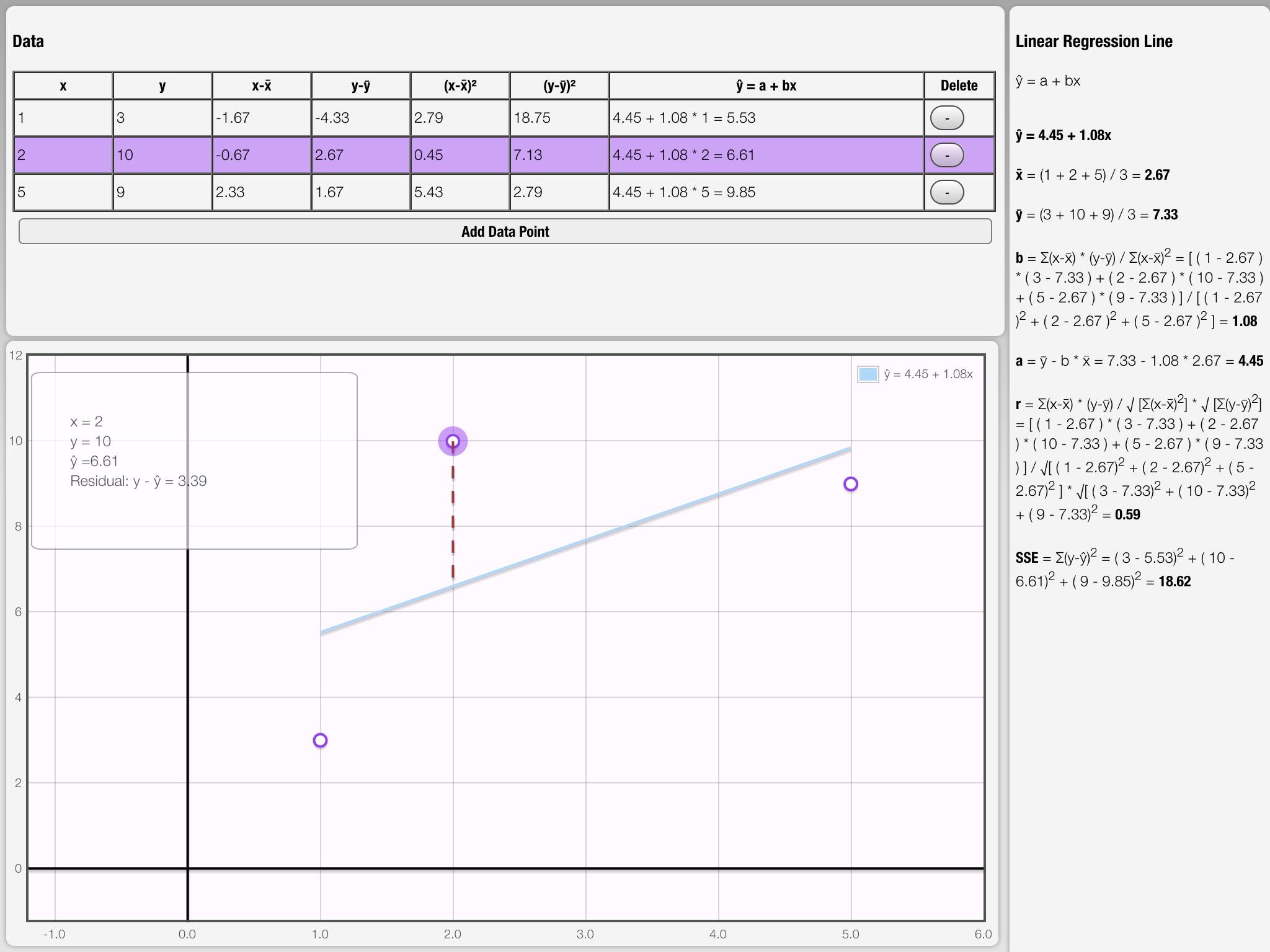Click the x-x̄ value -1.67
The height and width of the screenshot is (952, 1270).
[262, 118]
